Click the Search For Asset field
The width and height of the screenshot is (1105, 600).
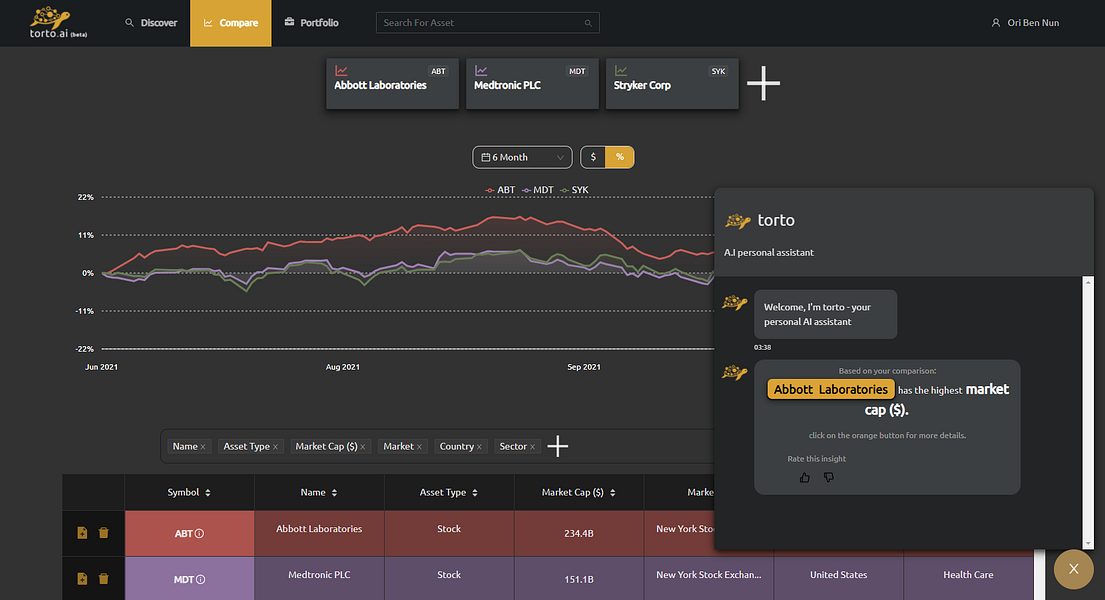click(x=488, y=23)
